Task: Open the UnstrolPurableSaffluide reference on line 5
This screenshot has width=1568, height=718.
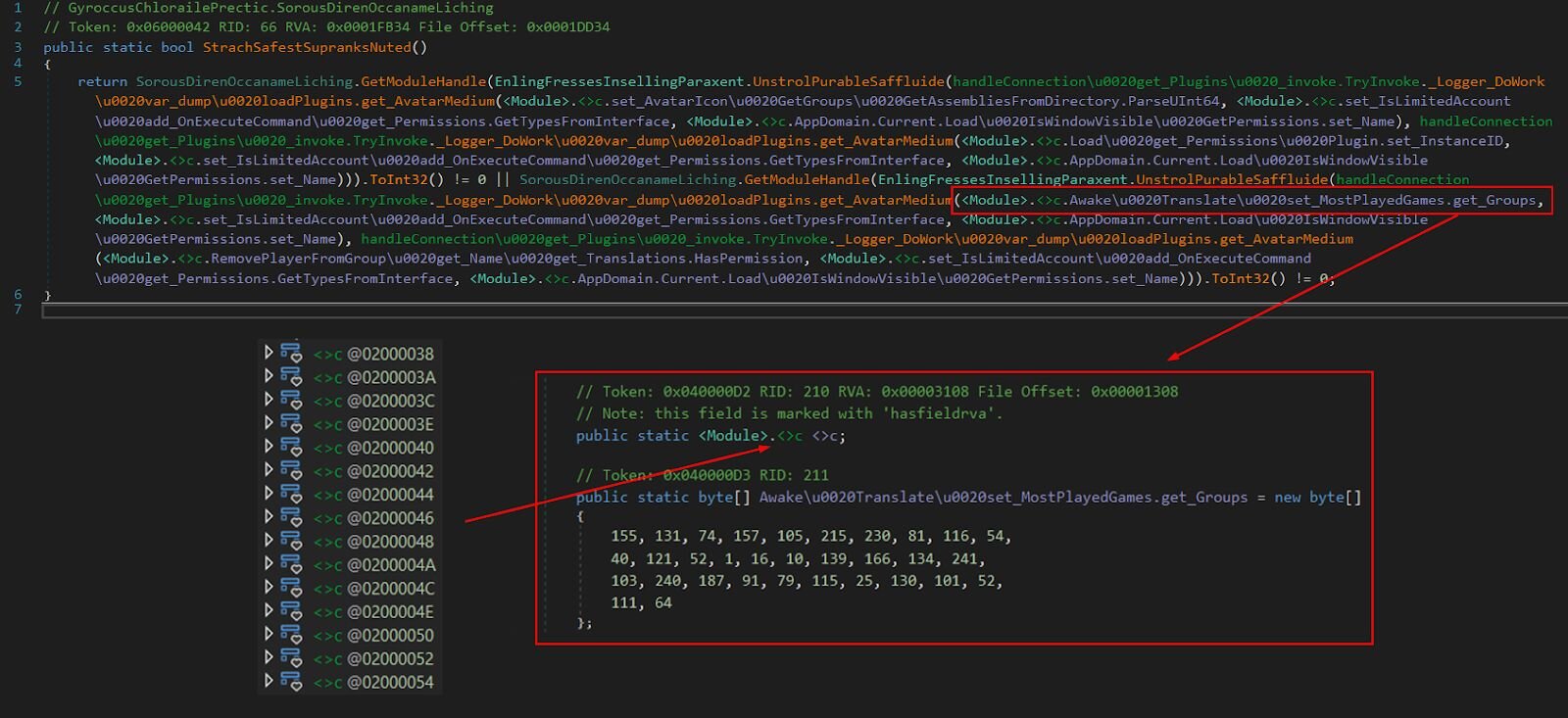Action: coord(848,81)
